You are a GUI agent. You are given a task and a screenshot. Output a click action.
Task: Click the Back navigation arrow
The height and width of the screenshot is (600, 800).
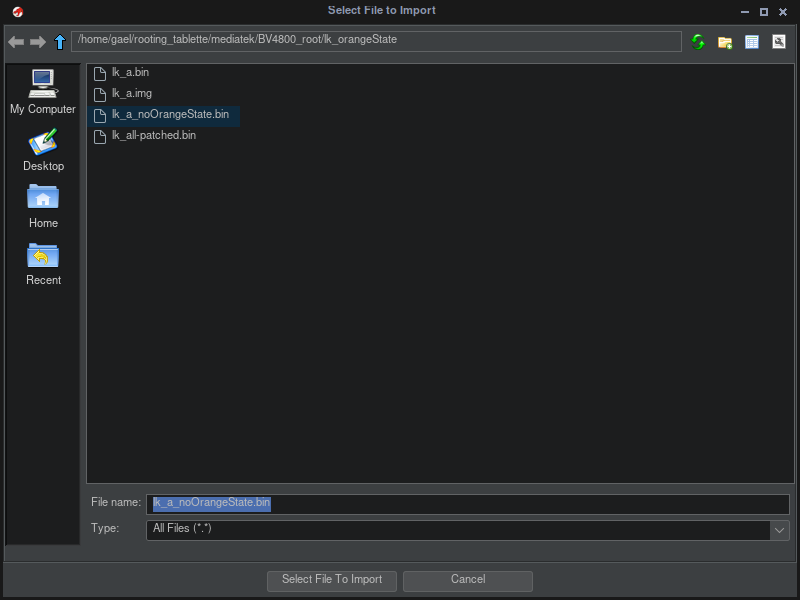(16, 42)
